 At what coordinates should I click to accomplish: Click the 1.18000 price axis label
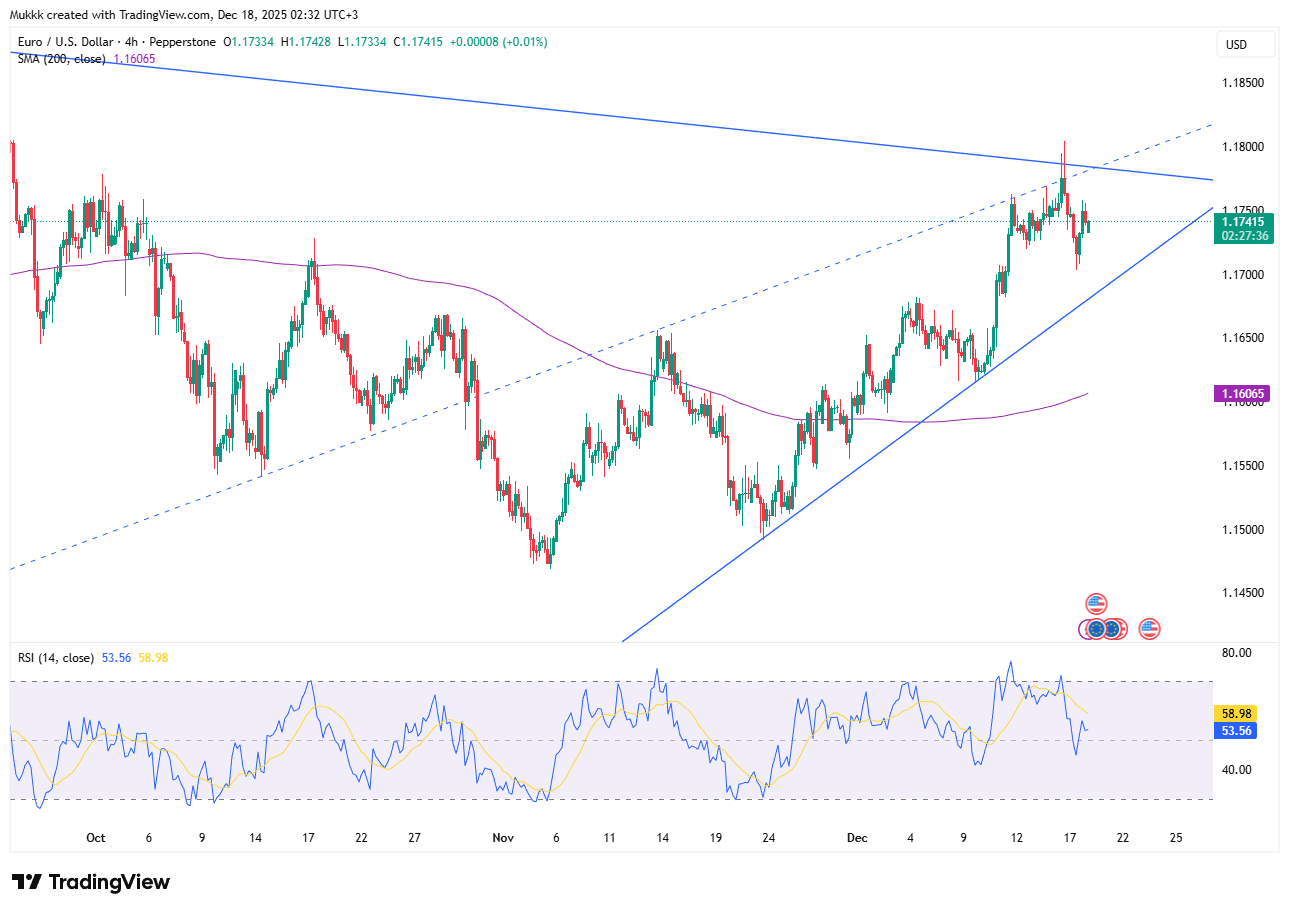[1245, 147]
